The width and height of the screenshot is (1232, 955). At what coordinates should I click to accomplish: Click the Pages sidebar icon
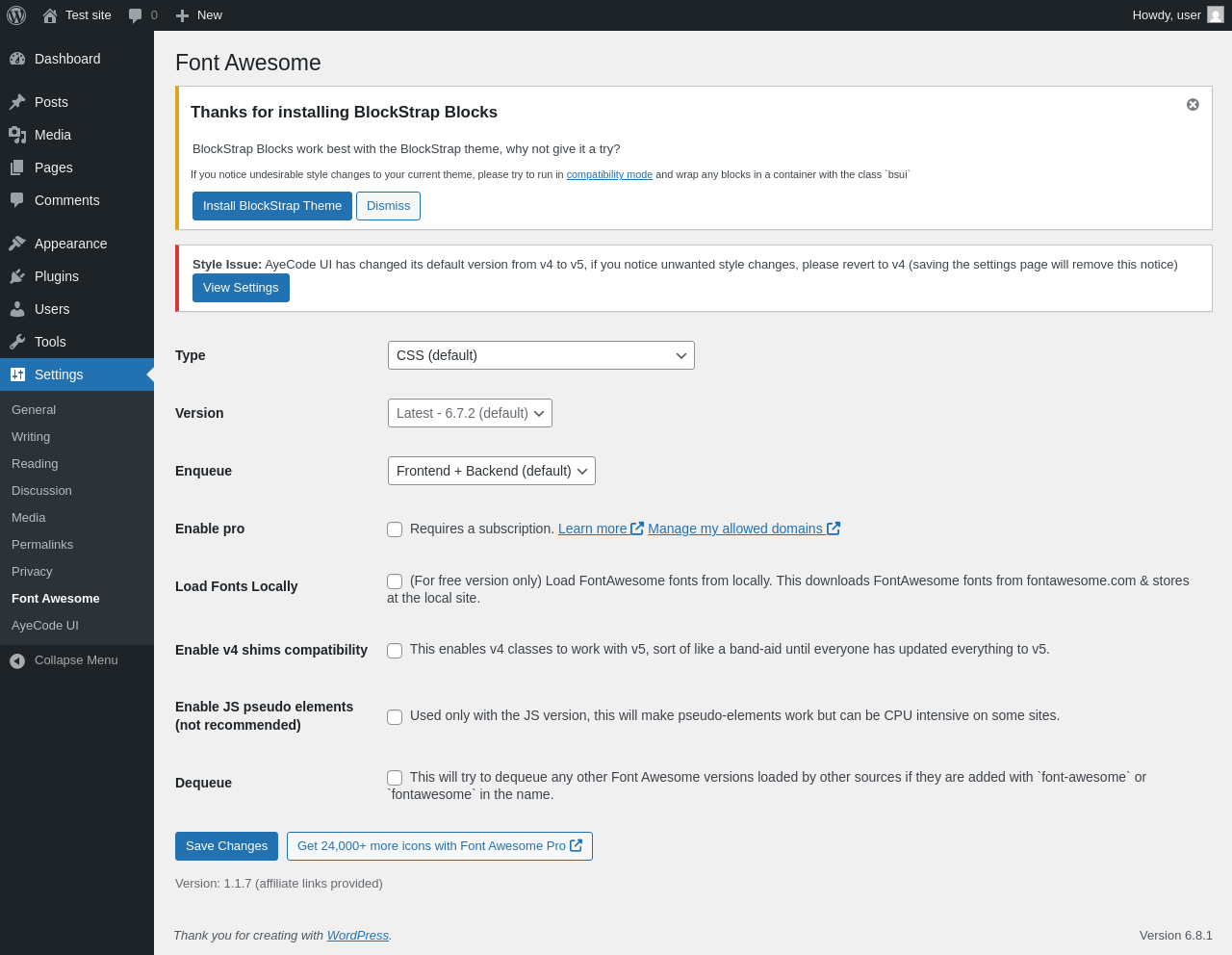(17, 168)
